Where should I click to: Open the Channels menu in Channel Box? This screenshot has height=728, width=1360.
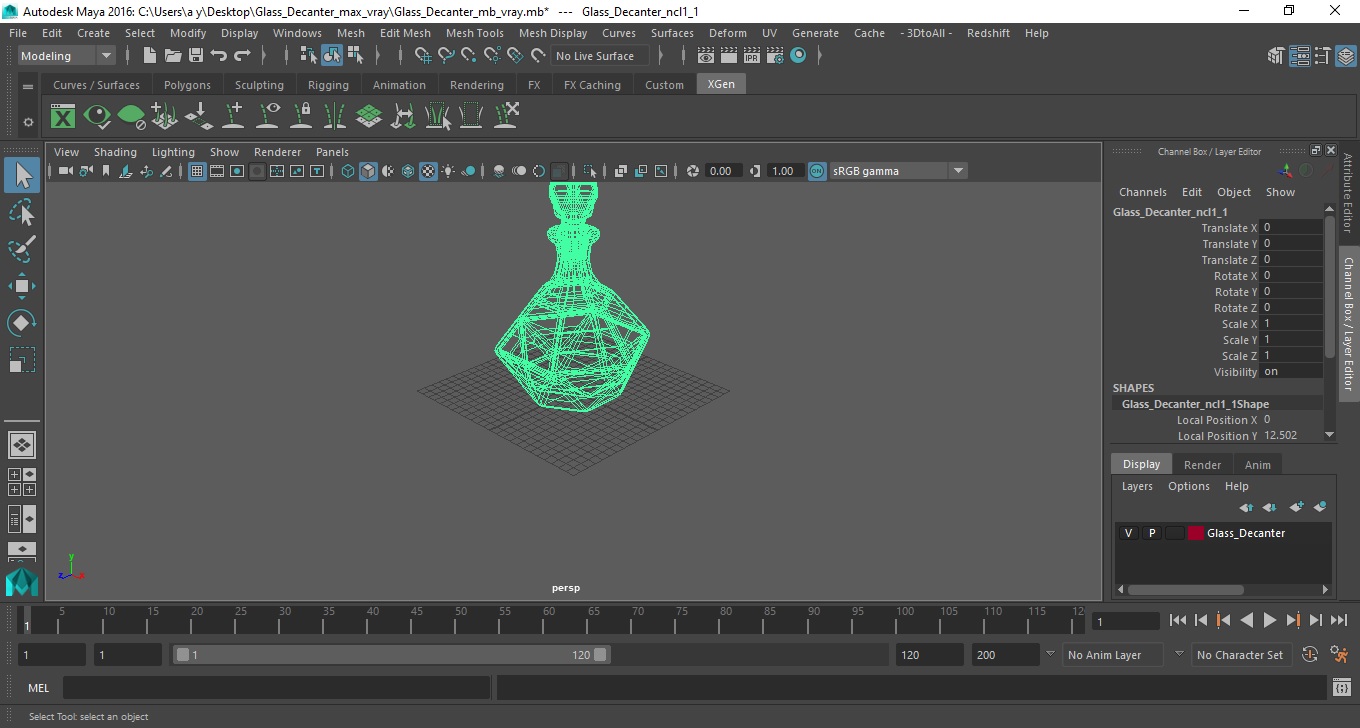tap(1142, 192)
